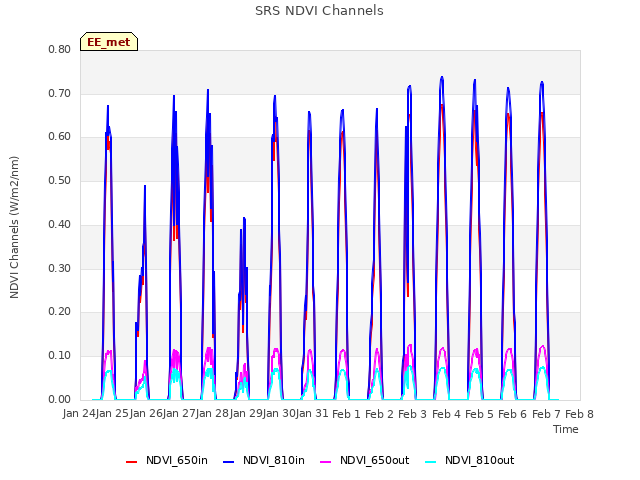Click the y-axis tick 0.20

tap(60, 311)
